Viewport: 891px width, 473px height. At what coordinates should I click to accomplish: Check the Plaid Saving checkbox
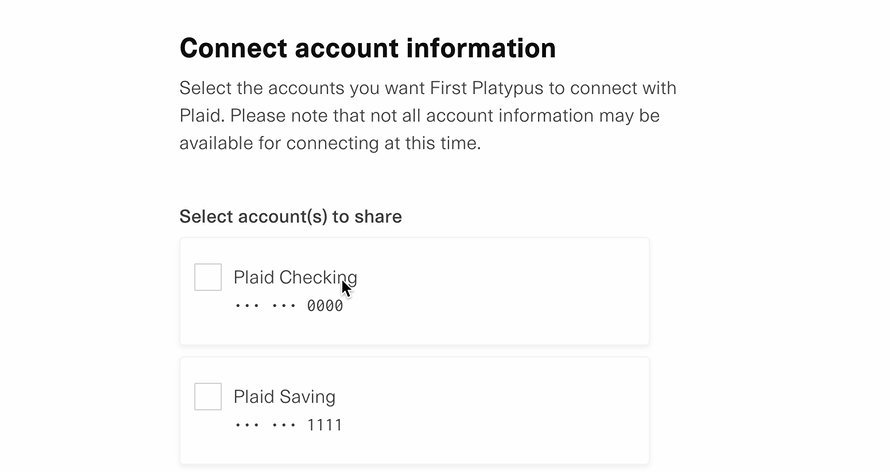pyautogui.click(x=208, y=396)
